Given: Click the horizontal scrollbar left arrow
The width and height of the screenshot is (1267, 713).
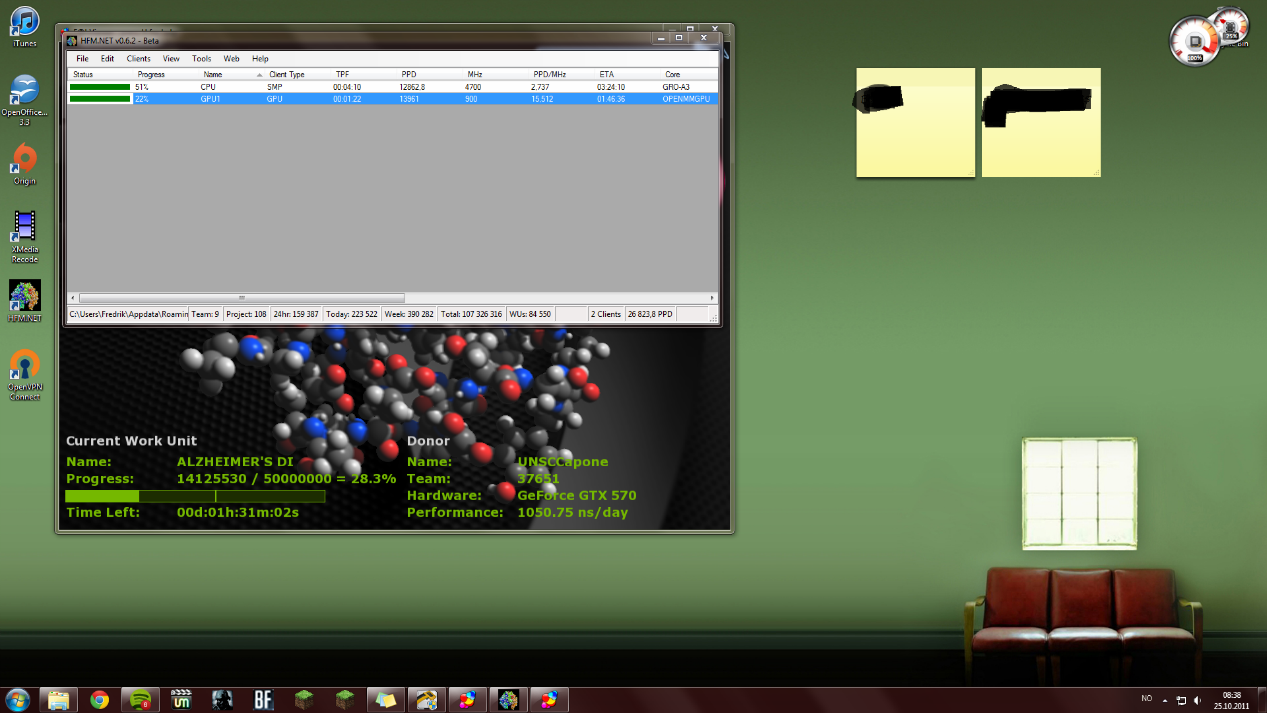Looking at the screenshot, I should pyautogui.click(x=72, y=298).
